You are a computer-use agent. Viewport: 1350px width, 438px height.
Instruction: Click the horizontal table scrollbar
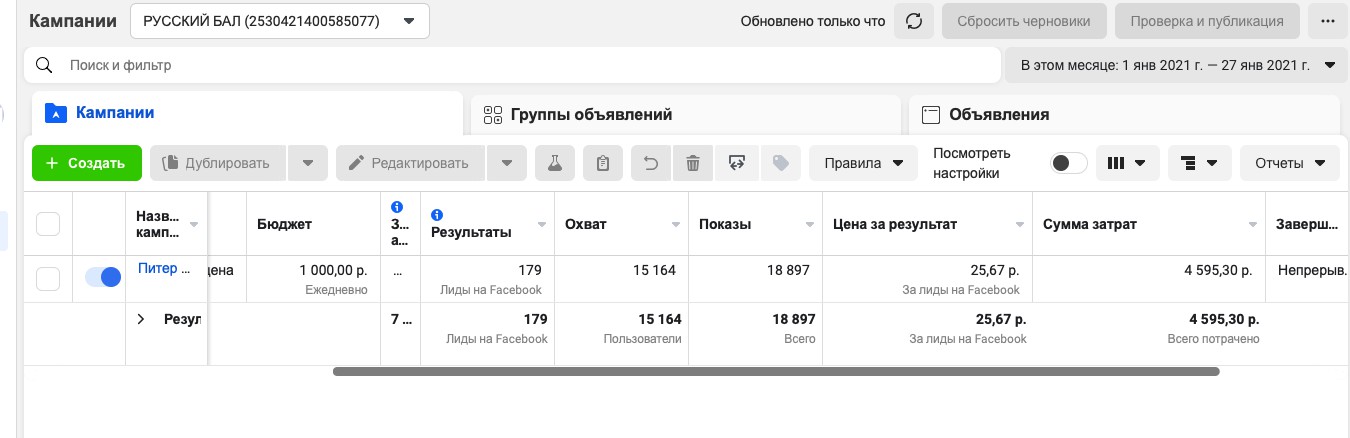click(x=775, y=371)
